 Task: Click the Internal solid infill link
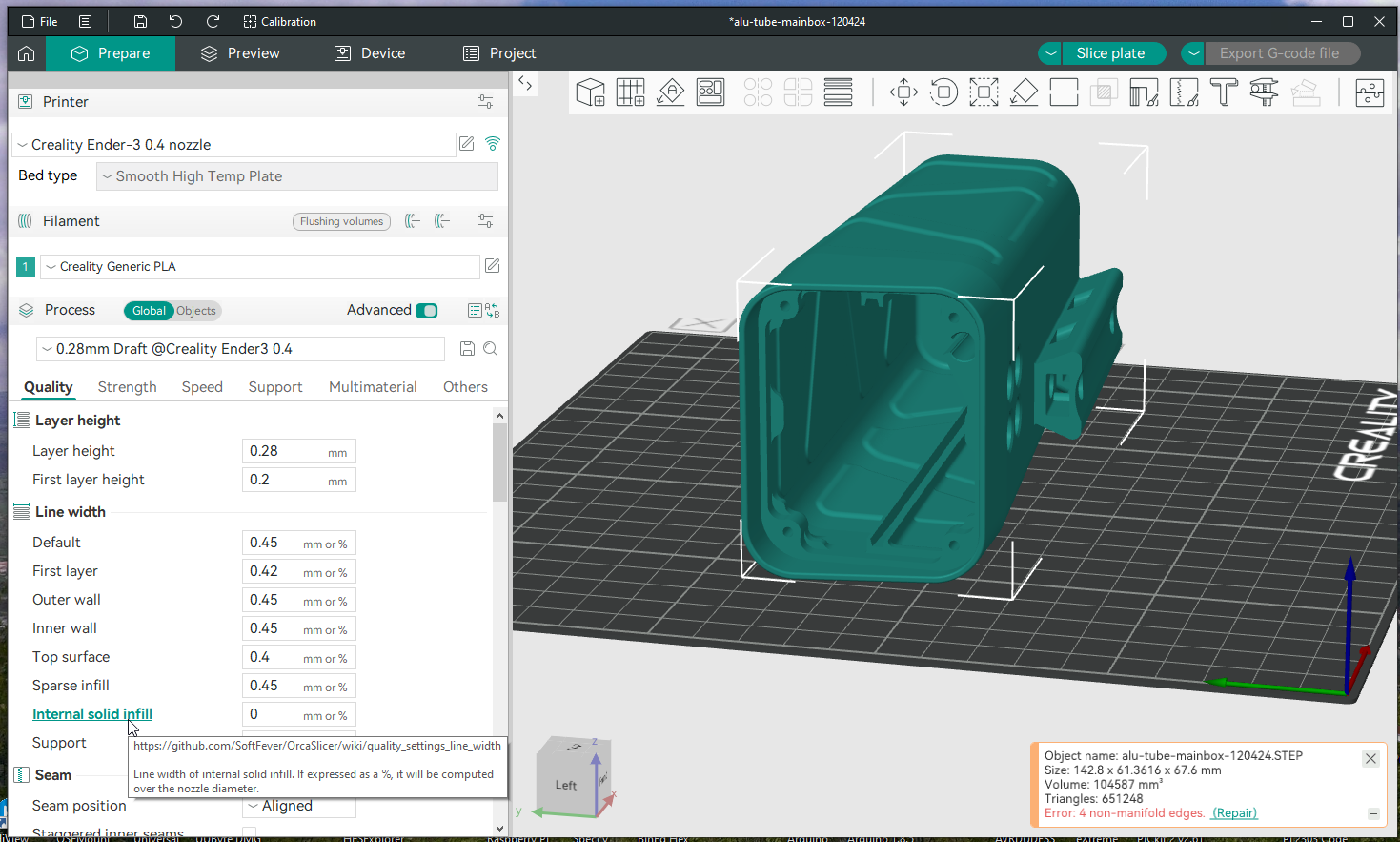point(92,714)
